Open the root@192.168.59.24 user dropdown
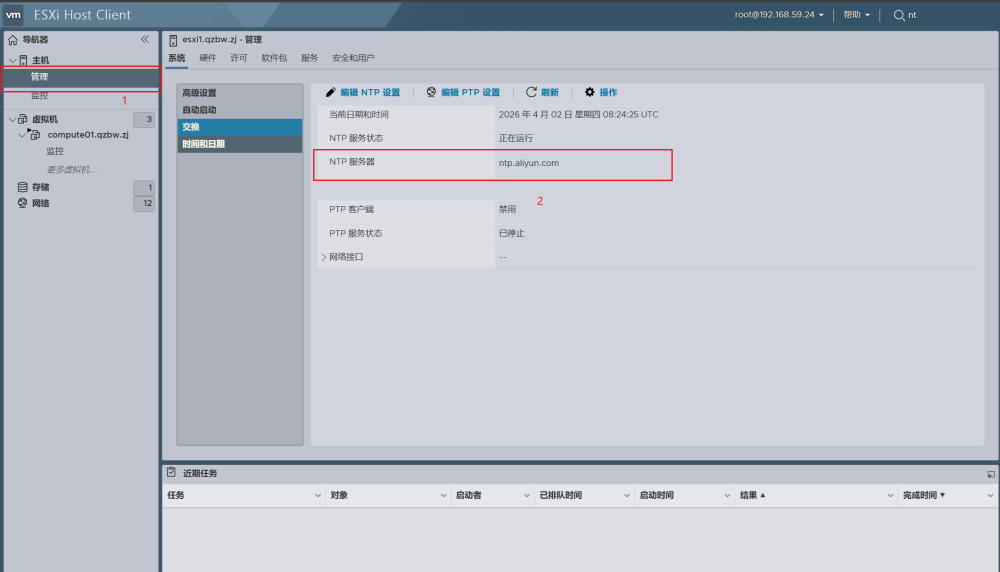 tap(780, 15)
